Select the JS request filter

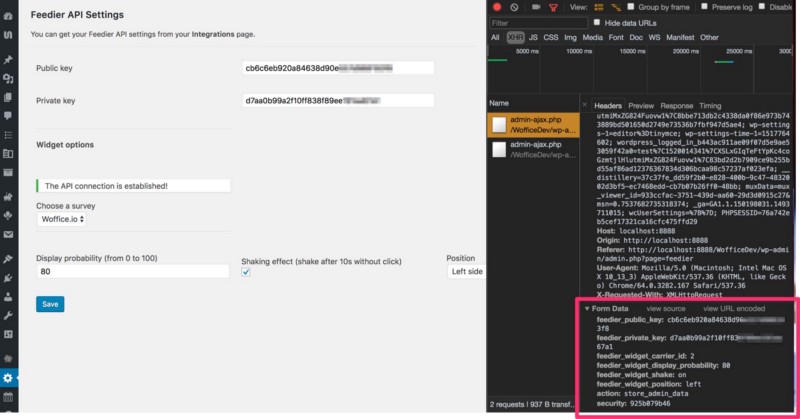click(x=533, y=37)
